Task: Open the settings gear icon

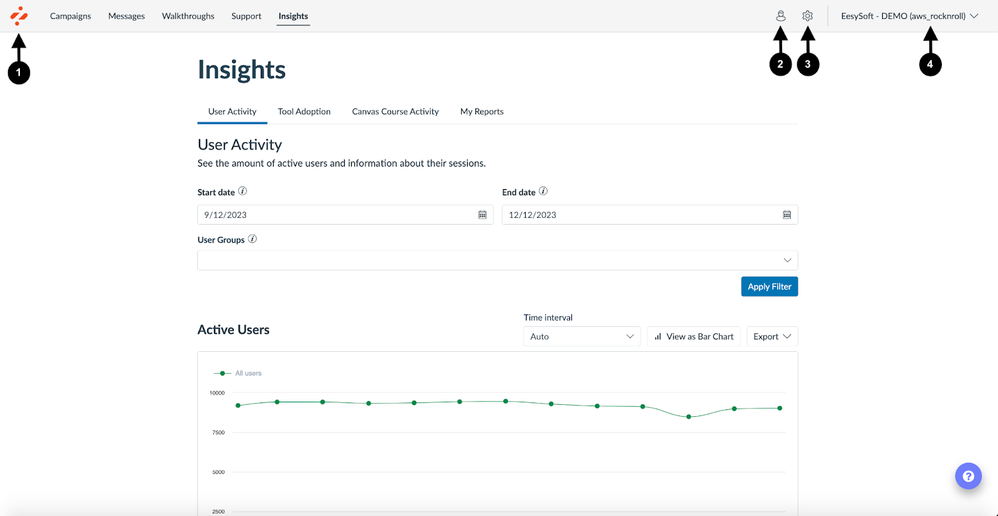Action: tap(808, 16)
